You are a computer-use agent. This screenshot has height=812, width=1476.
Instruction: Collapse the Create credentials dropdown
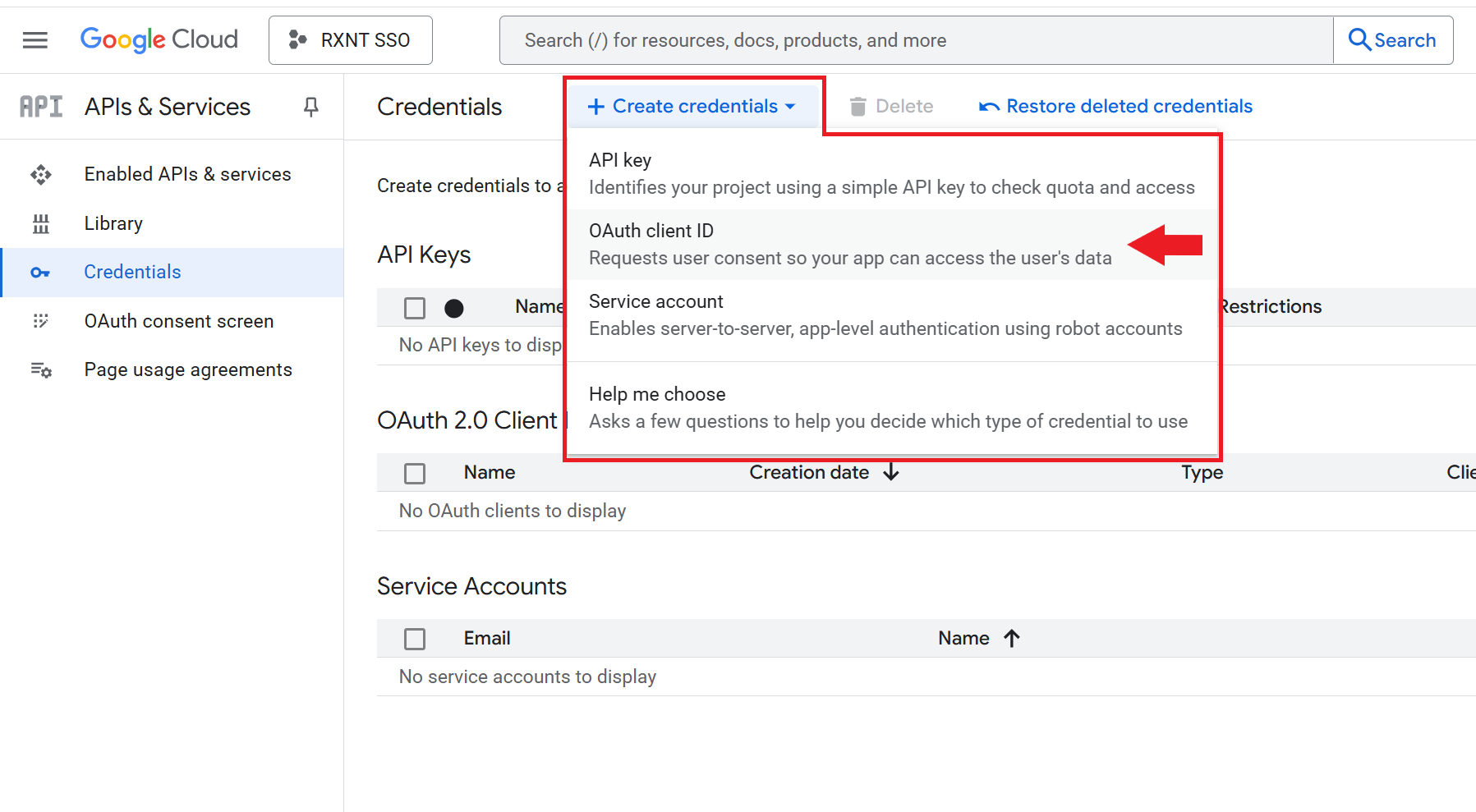pos(692,107)
